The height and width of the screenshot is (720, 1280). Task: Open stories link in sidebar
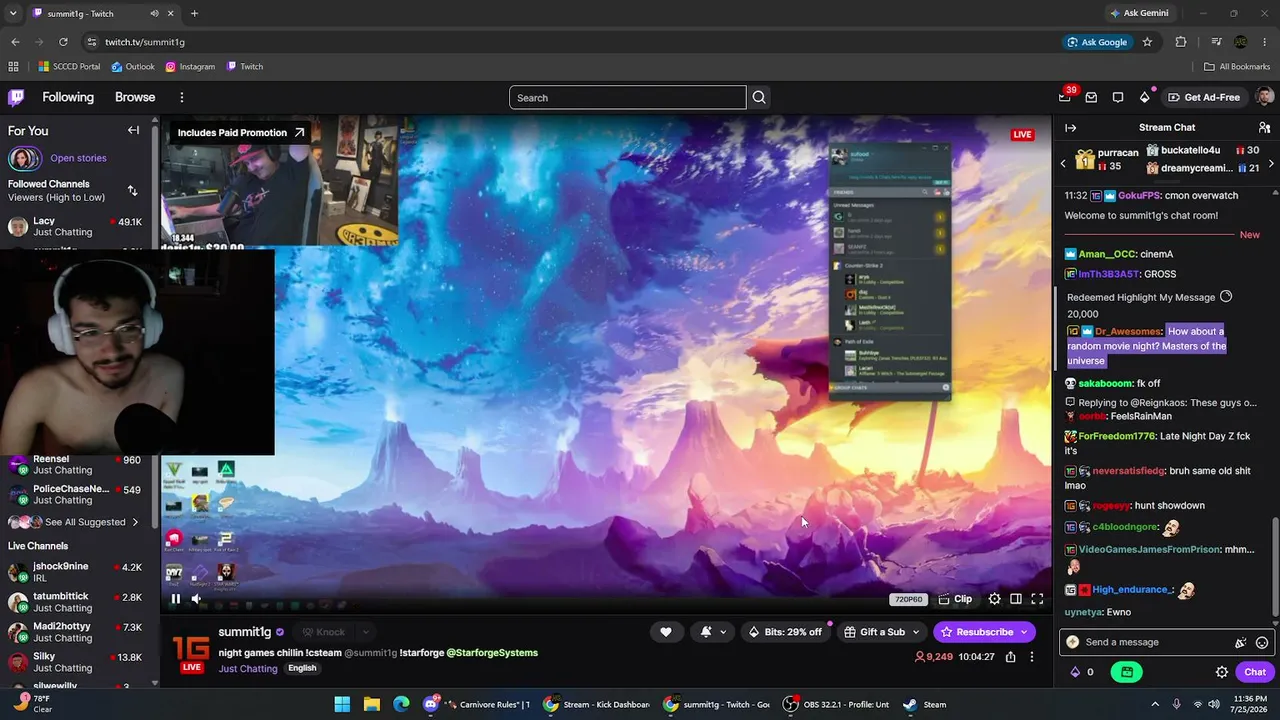click(78, 158)
